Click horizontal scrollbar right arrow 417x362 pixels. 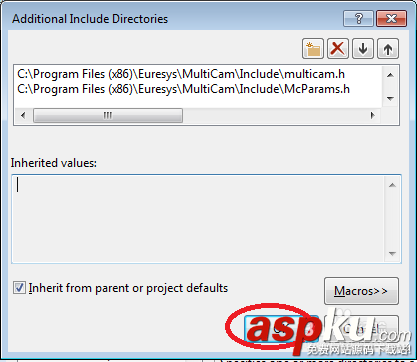point(373,115)
